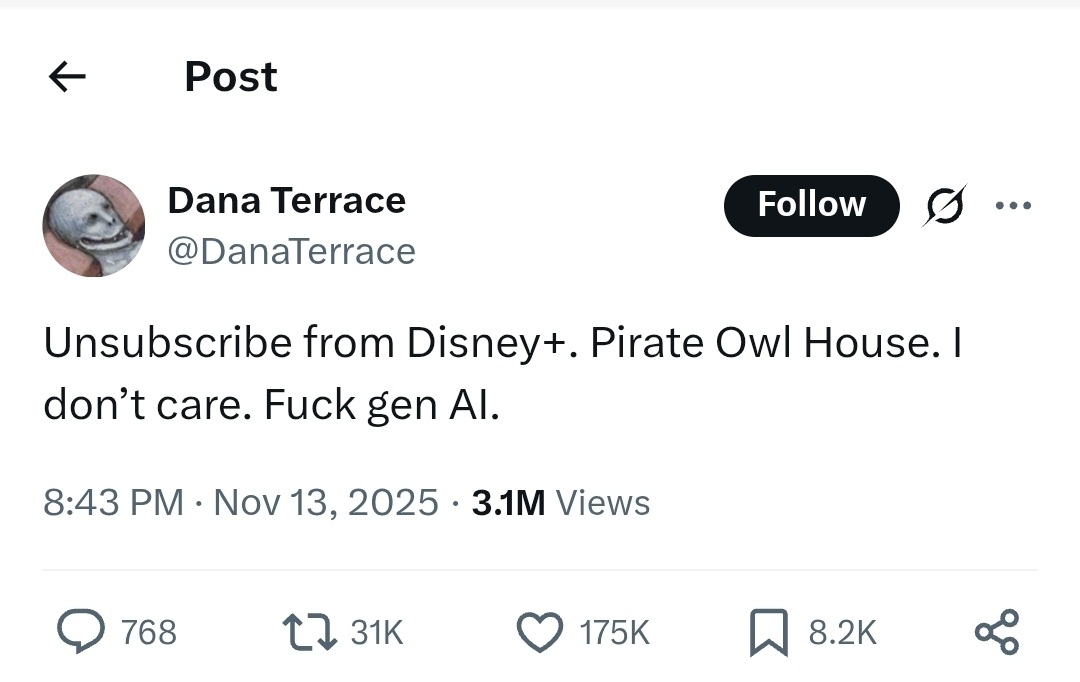This screenshot has height=682, width=1080.
Task: Open the 3.1M Views analytics
Action: coord(561,502)
